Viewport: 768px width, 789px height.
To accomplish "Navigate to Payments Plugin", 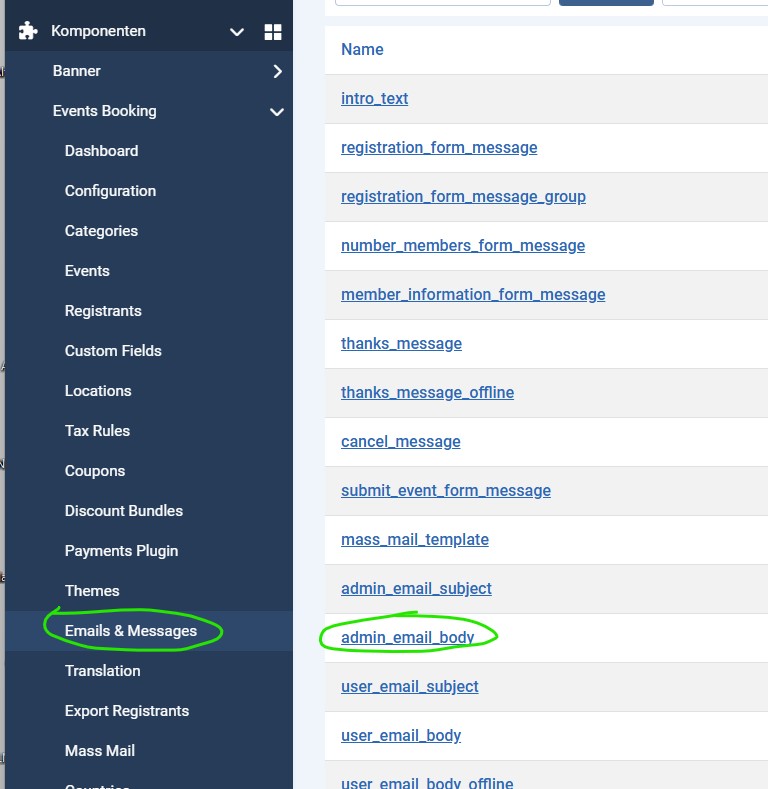I will pos(121,551).
